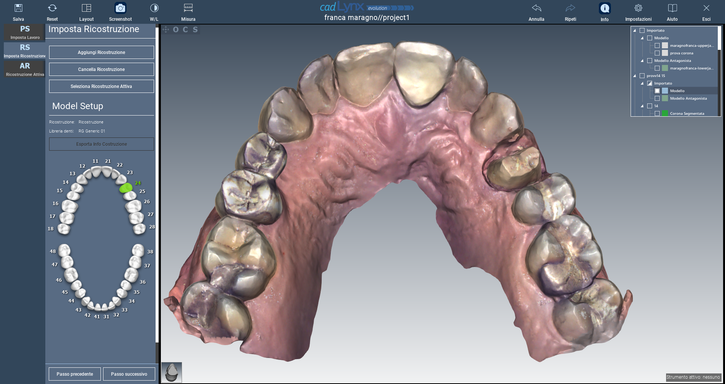Viewport: 725px width, 384px height.
Task: Uncheck the highlighted Modello checkbox
Action: point(657,91)
